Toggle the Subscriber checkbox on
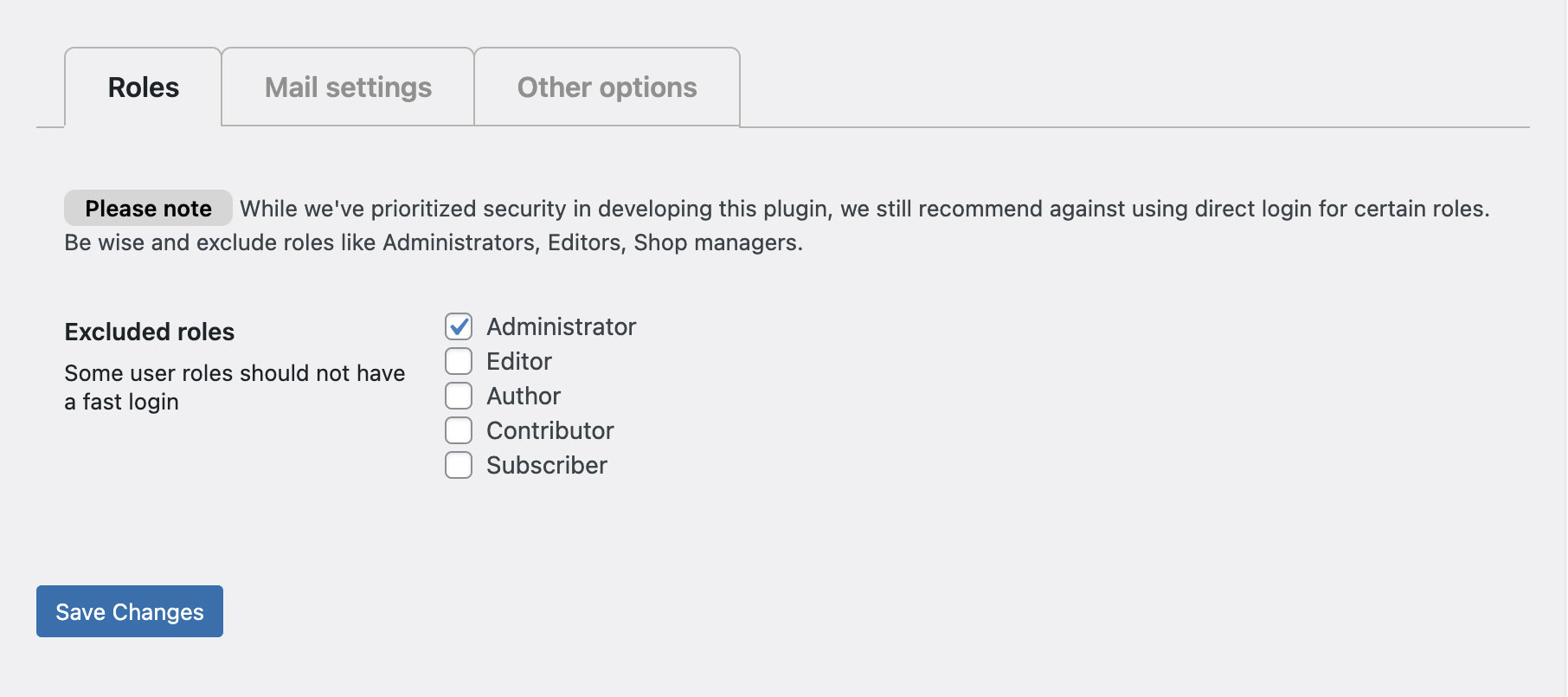Image resolution: width=1568 pixels, height=697 pixels. click(x=459, y=465)
